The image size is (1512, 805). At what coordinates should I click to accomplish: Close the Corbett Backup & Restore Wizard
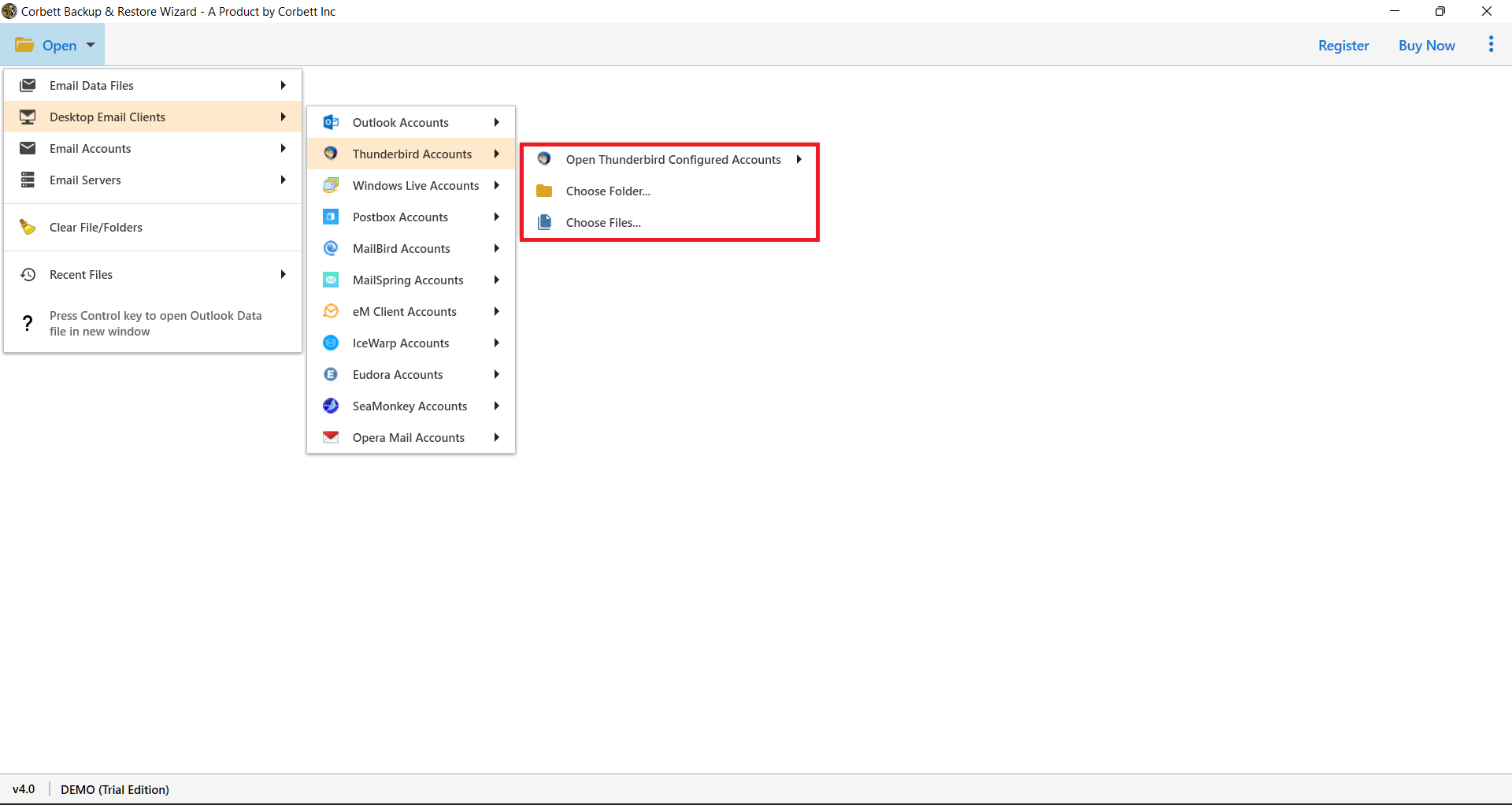coord(1487,11)
